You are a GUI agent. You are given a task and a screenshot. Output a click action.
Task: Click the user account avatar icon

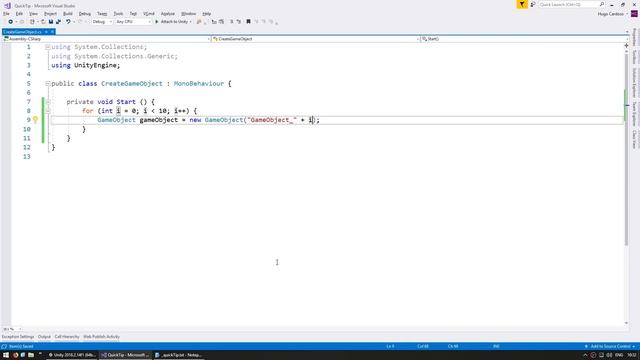634,14
